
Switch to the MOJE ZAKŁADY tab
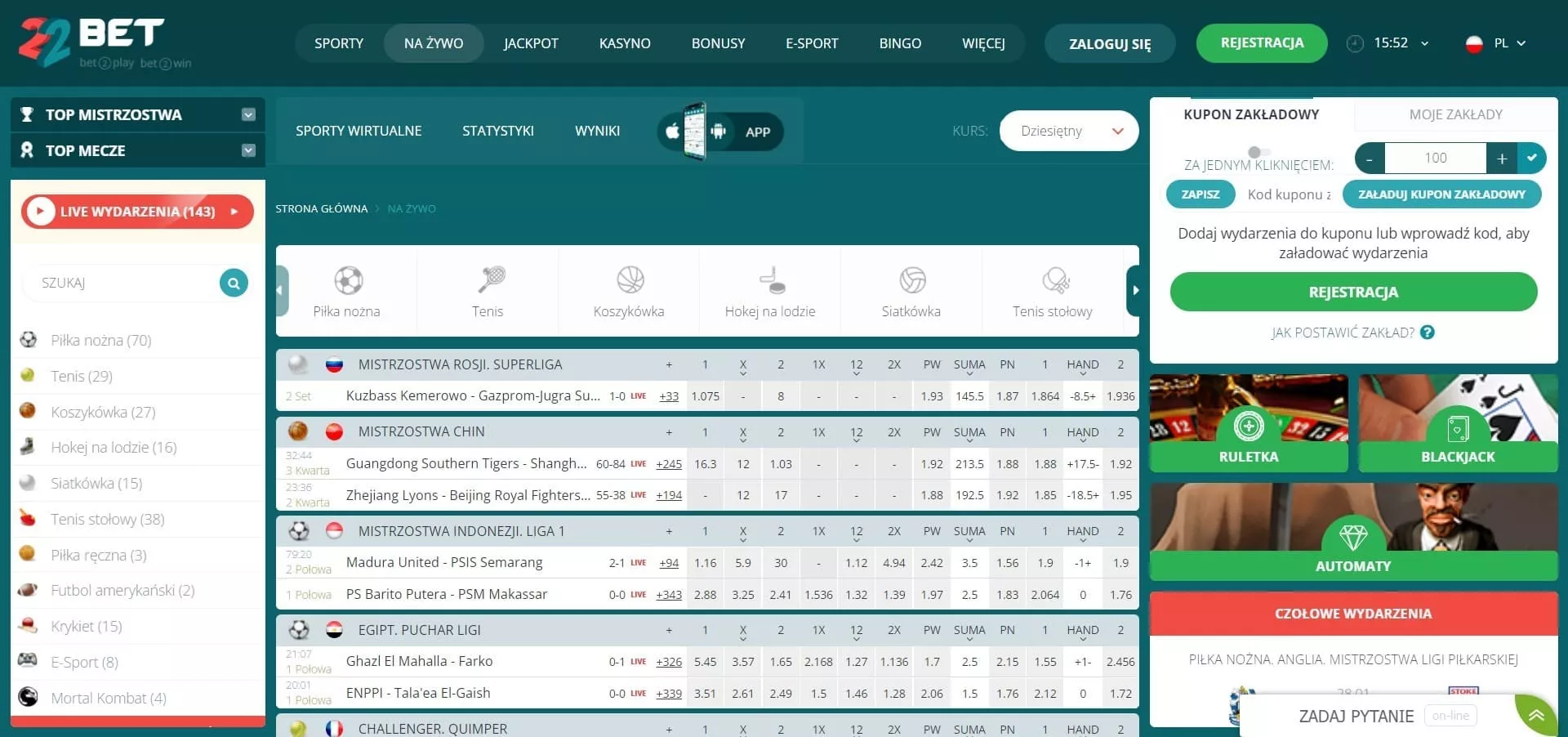coord(1455,114)
